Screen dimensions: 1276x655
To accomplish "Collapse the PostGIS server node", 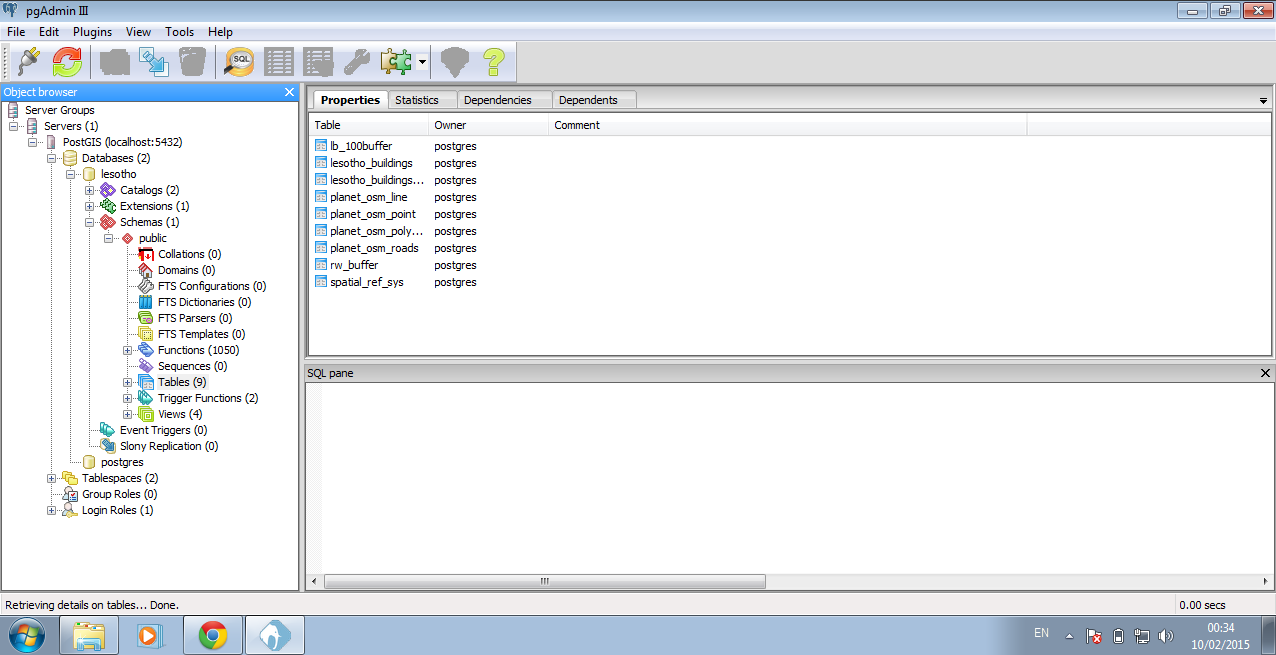I will coord(33,142).
